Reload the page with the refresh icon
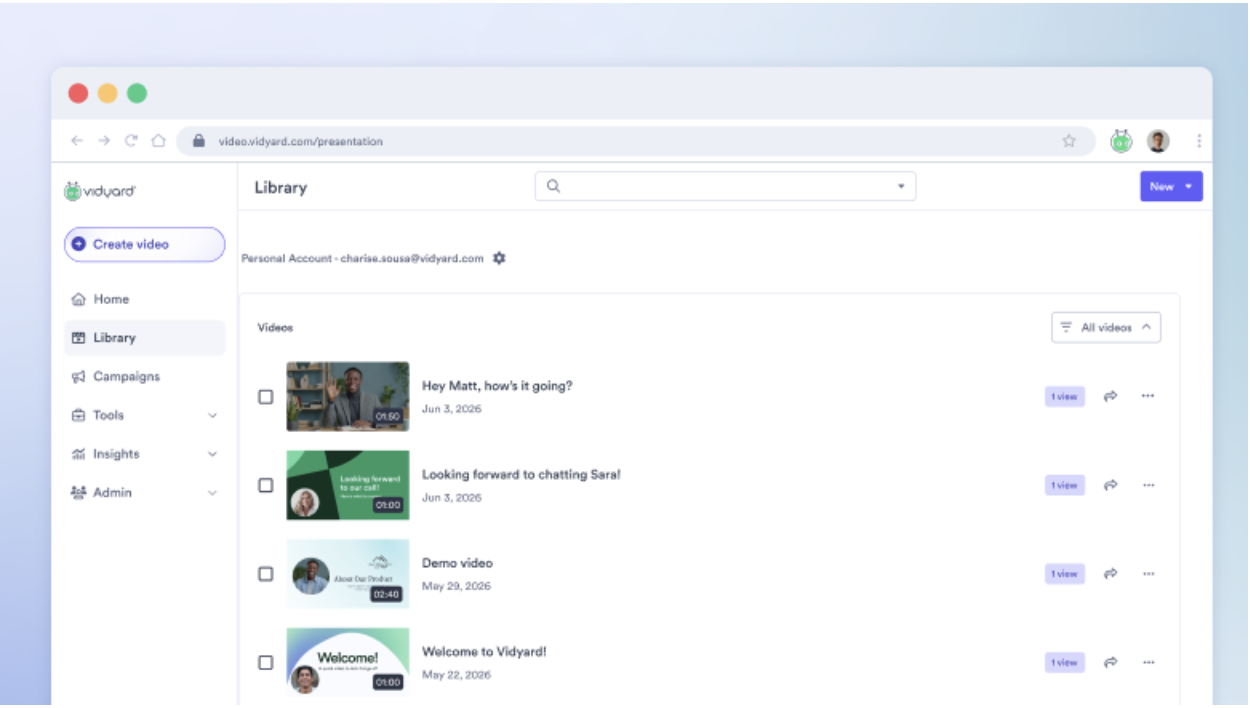The height and width of the screenshot is (708, 1250). point(131,141)
